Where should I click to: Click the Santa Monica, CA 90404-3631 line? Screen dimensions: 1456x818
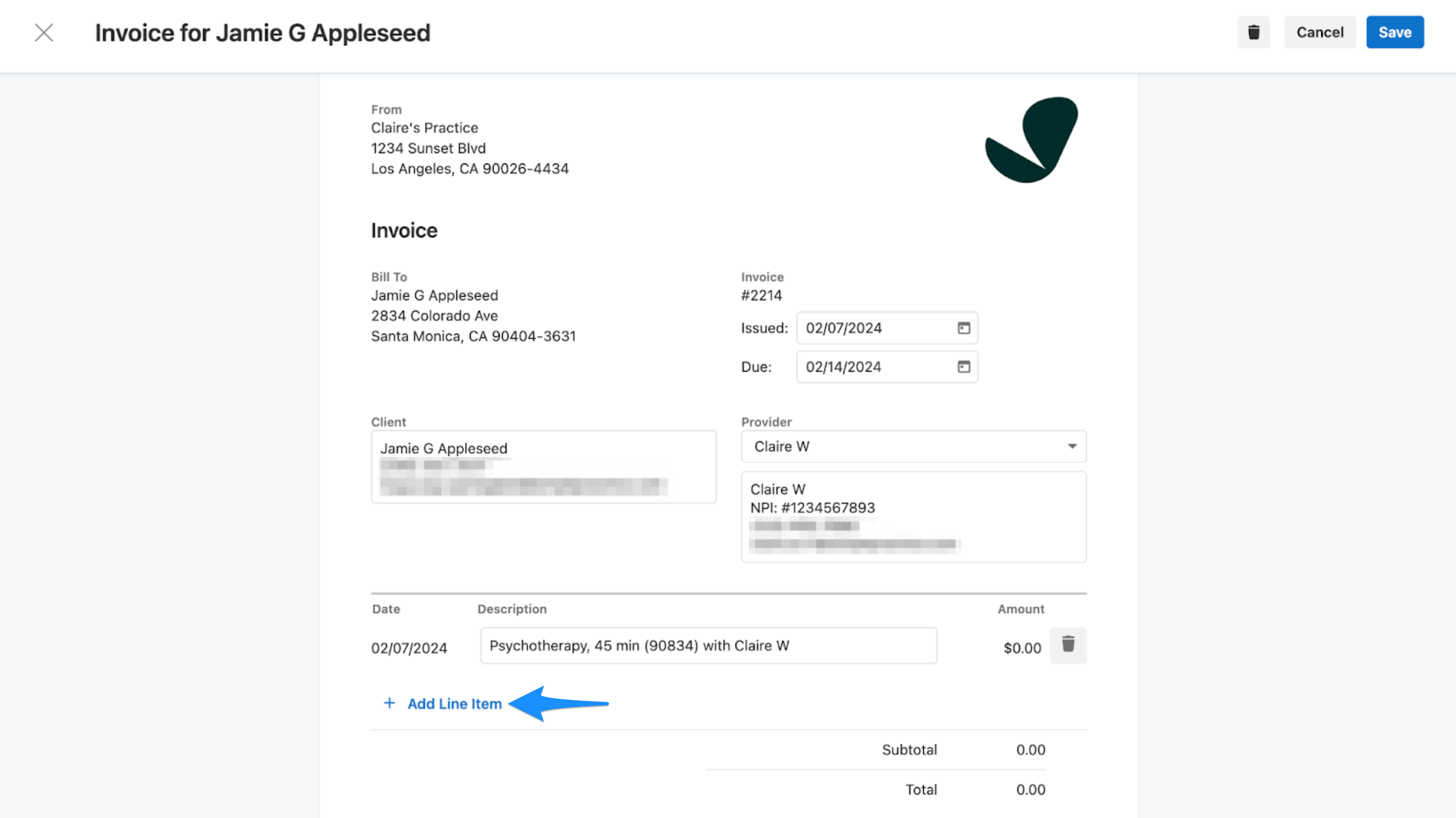click(x=473, y=336)
